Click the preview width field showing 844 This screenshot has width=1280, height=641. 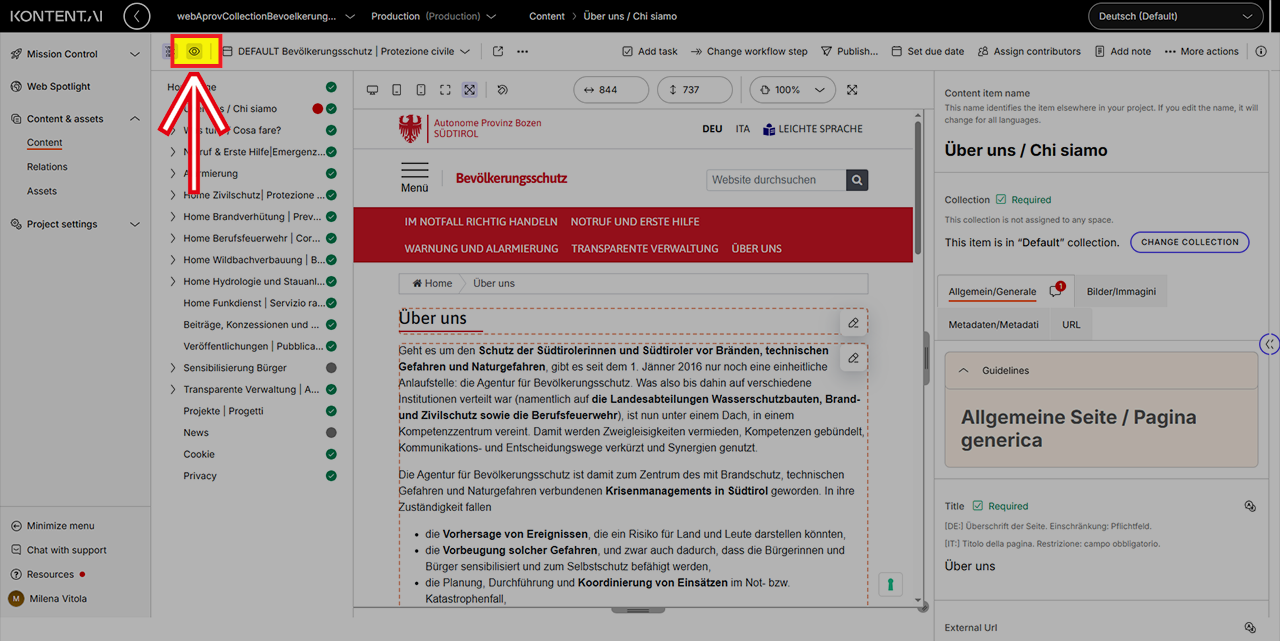point(611,90)
